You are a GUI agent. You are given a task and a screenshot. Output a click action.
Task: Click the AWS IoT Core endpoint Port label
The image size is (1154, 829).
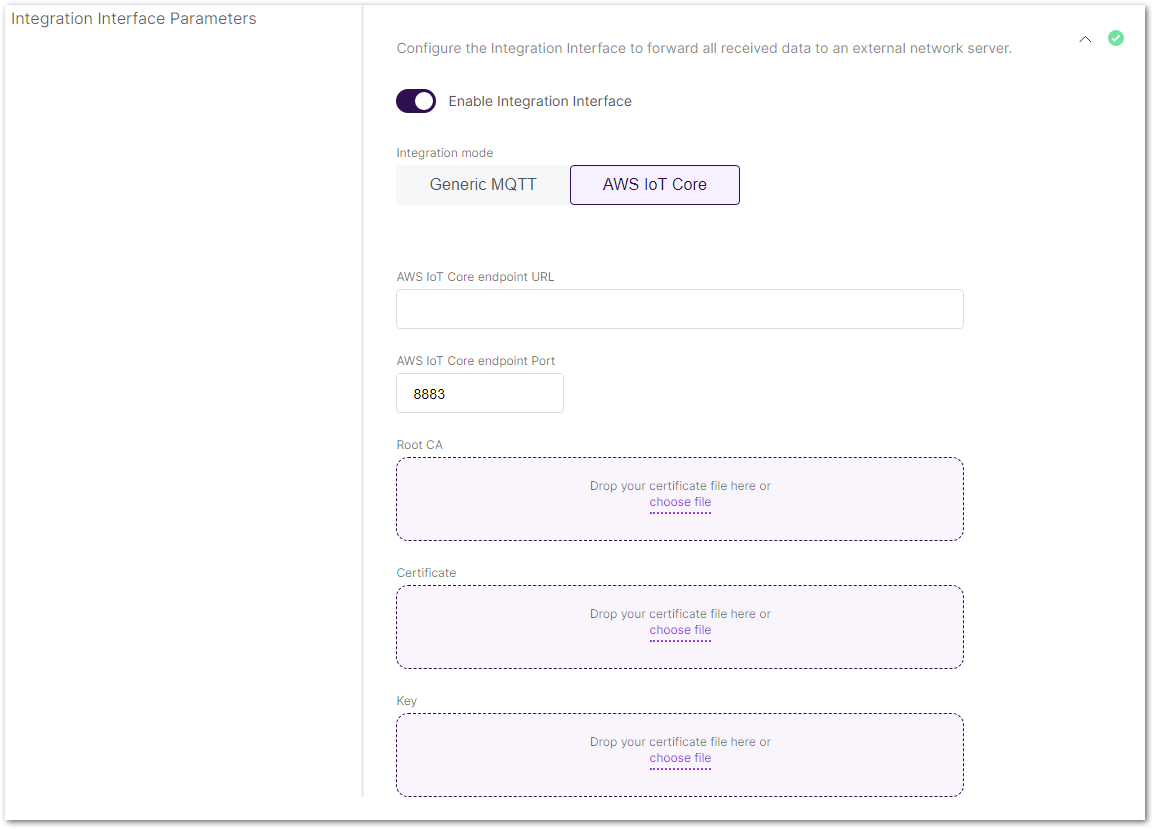(x=475, y=360)
